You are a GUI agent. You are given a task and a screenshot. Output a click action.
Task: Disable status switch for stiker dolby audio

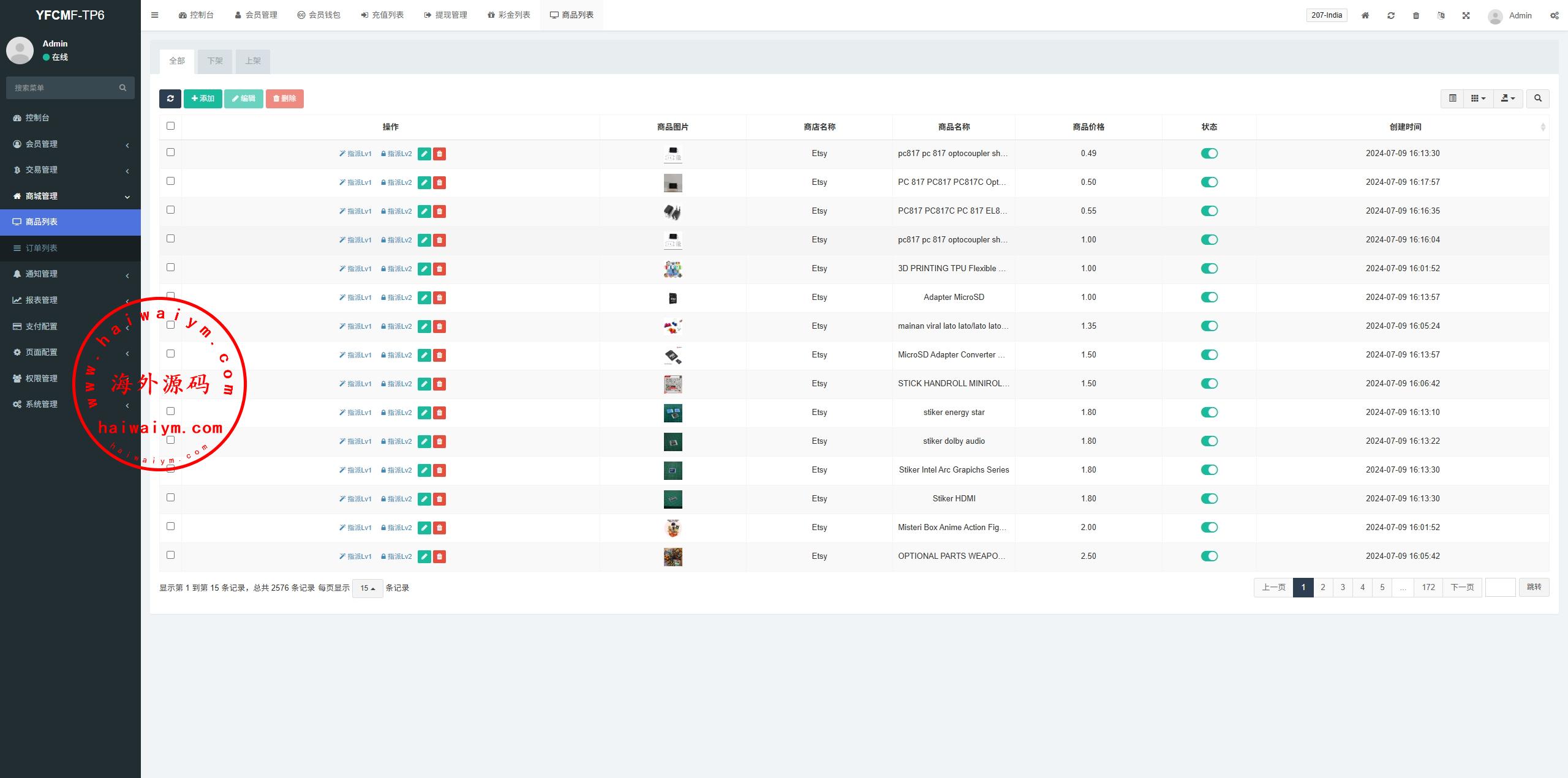coord(1209,441)
